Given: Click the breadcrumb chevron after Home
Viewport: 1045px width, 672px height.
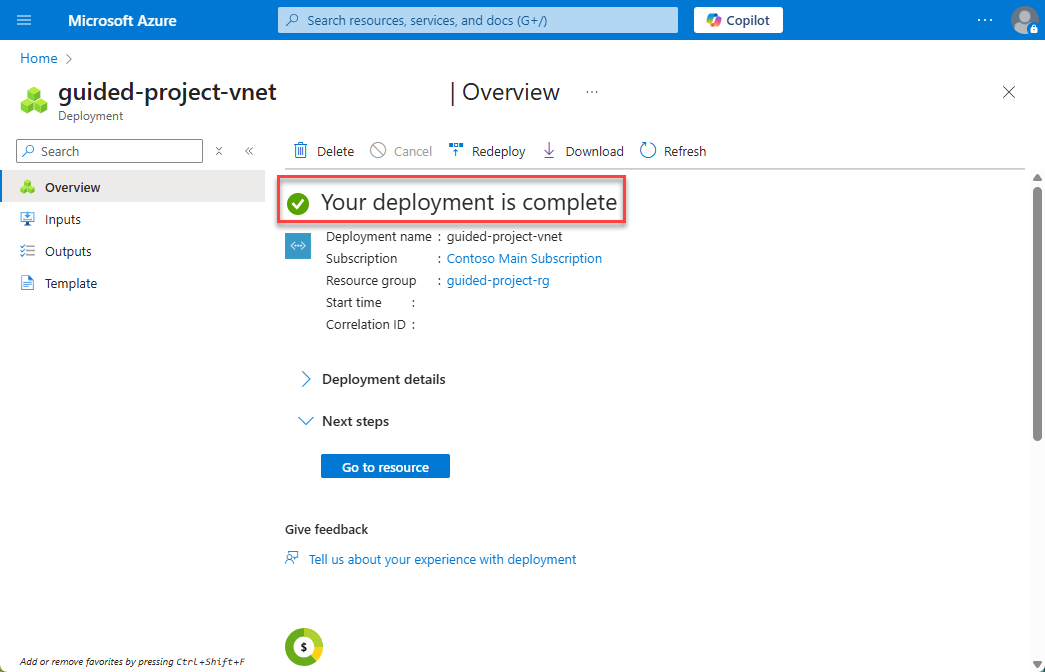Looking at the screenshot, I should click(x=69, y=59).
